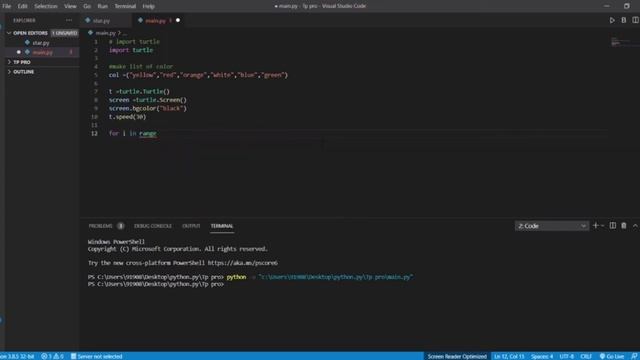Click the 1 UNSAVED badge in Open Editors
640x360 pixels.
click(64, 33)
